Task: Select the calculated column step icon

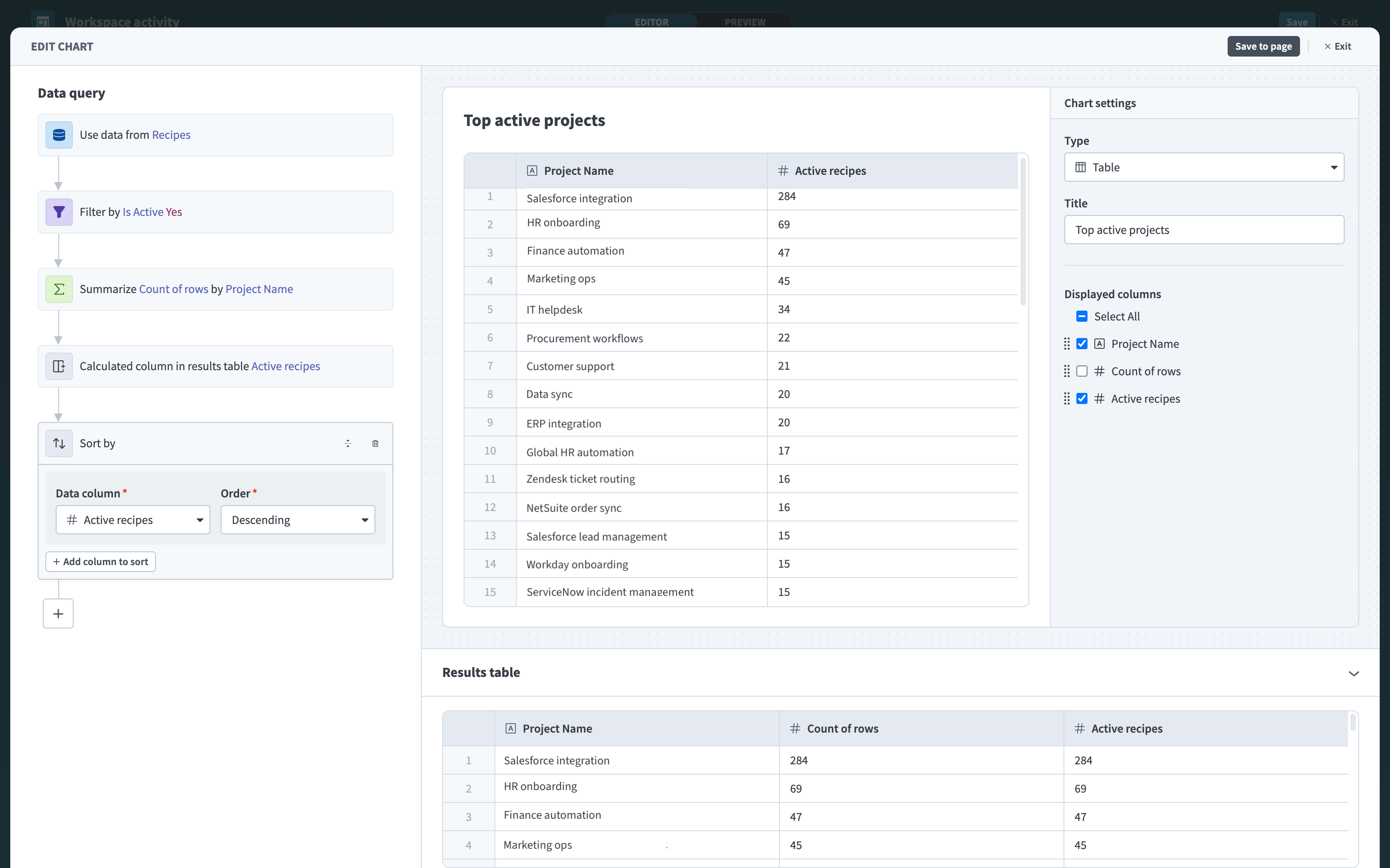Action: click(x=59, y=366)
